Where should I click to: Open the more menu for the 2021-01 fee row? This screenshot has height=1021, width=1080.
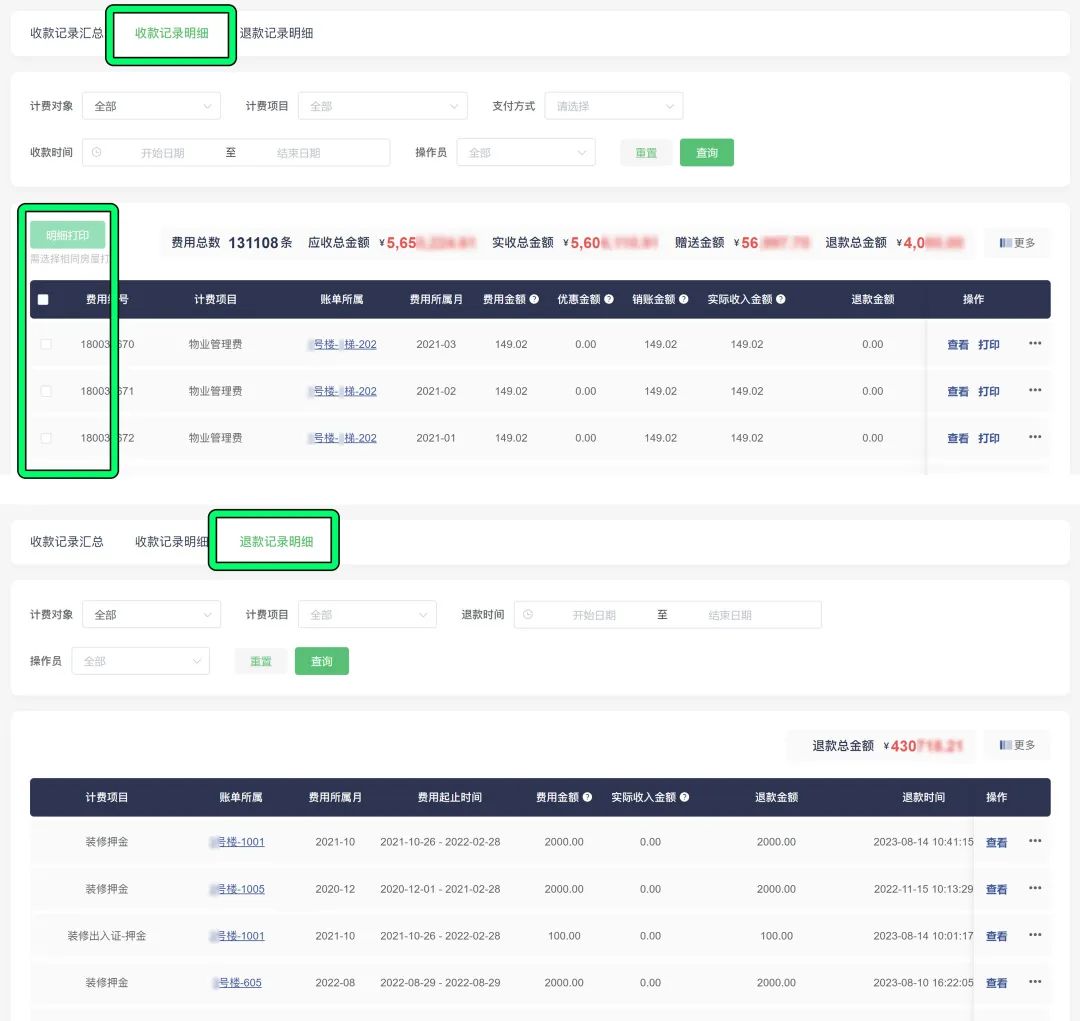coord(1035,438)
